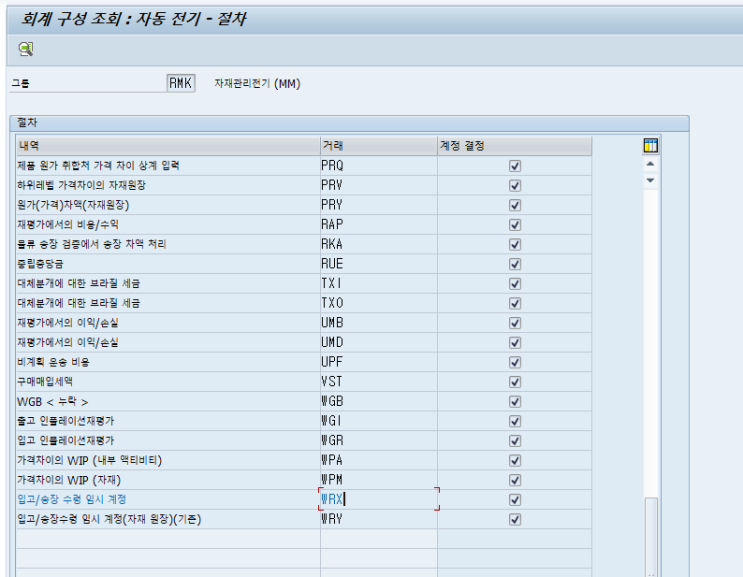Viewport: 743px width, 577px height.
Task: Click description '출고 인플레이션재평가'
Action: tap(65, 421)
